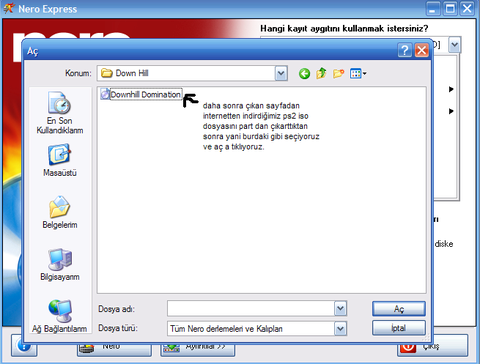Click the İptal cancel button
This screenshot has height=364, width=480.
coord(399,328)
